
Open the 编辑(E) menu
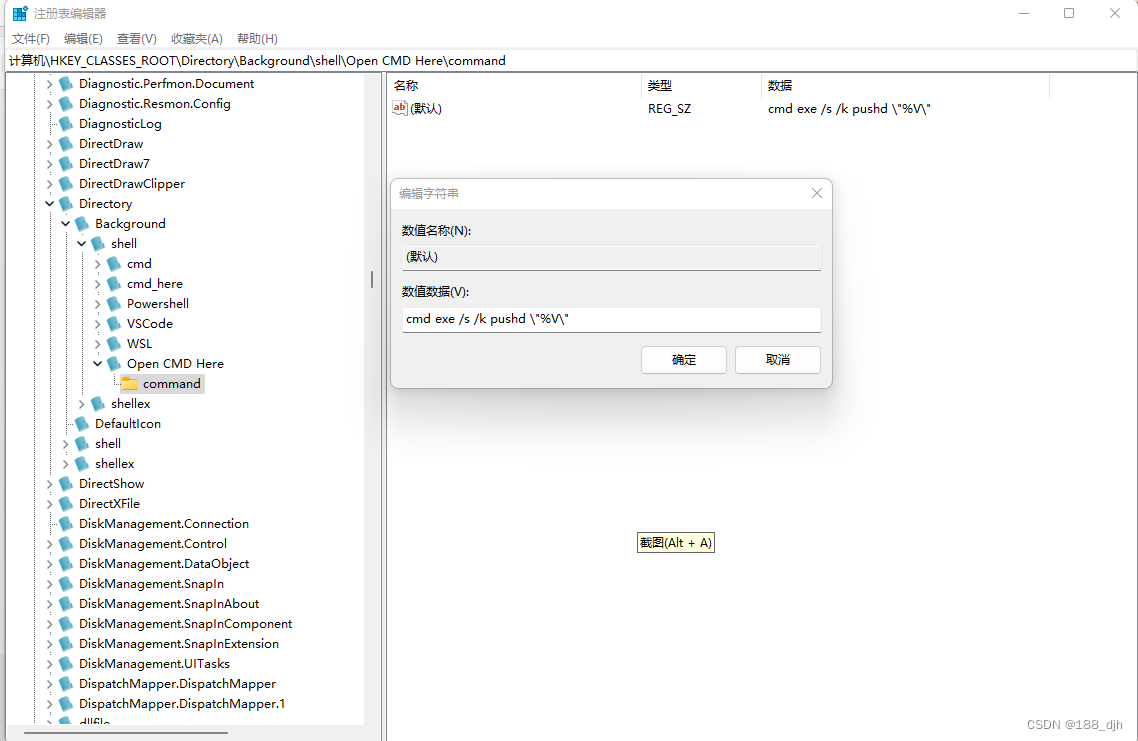83,38
